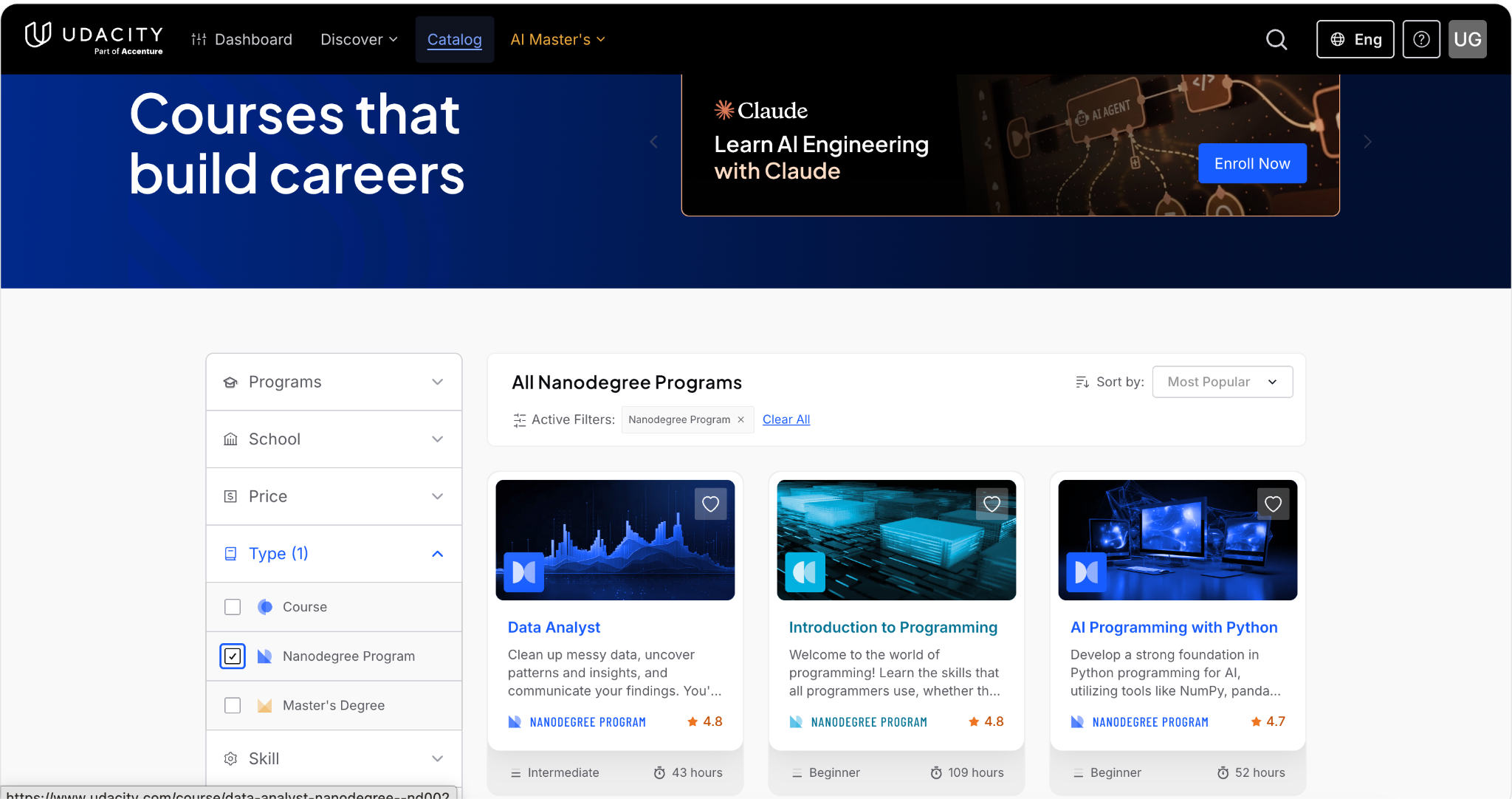Enable the Master's Degree checkbox
Screen dimensions: 1512x799
point(233,706)
